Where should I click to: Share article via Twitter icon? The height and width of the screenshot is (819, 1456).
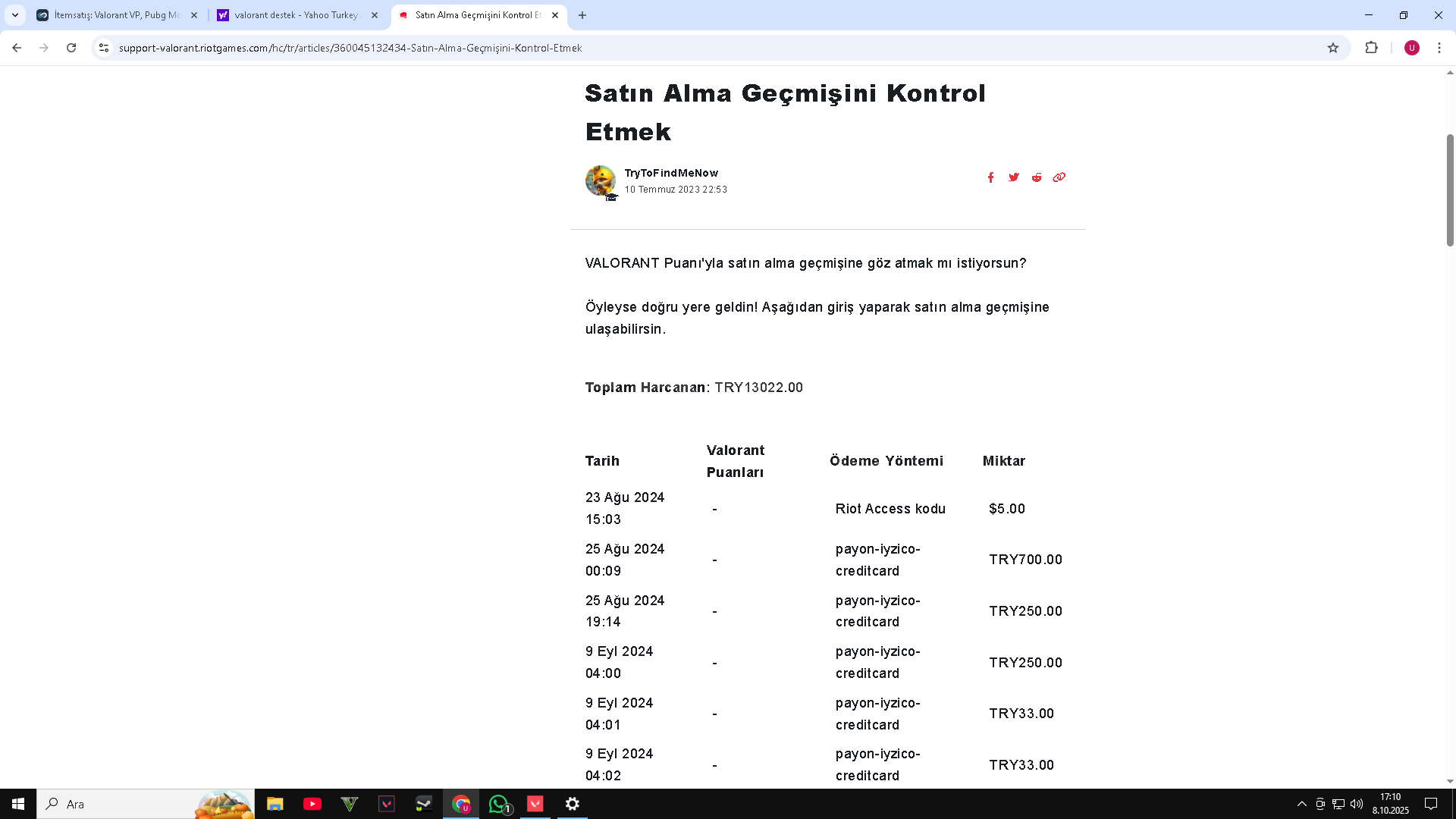(1014, 177)
